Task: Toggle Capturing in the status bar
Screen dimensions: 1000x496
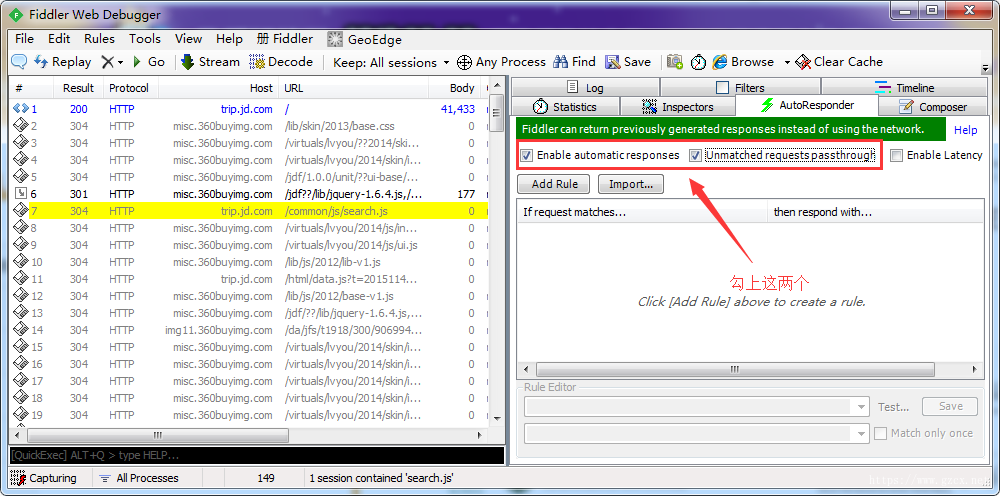Action: [43, 478]
